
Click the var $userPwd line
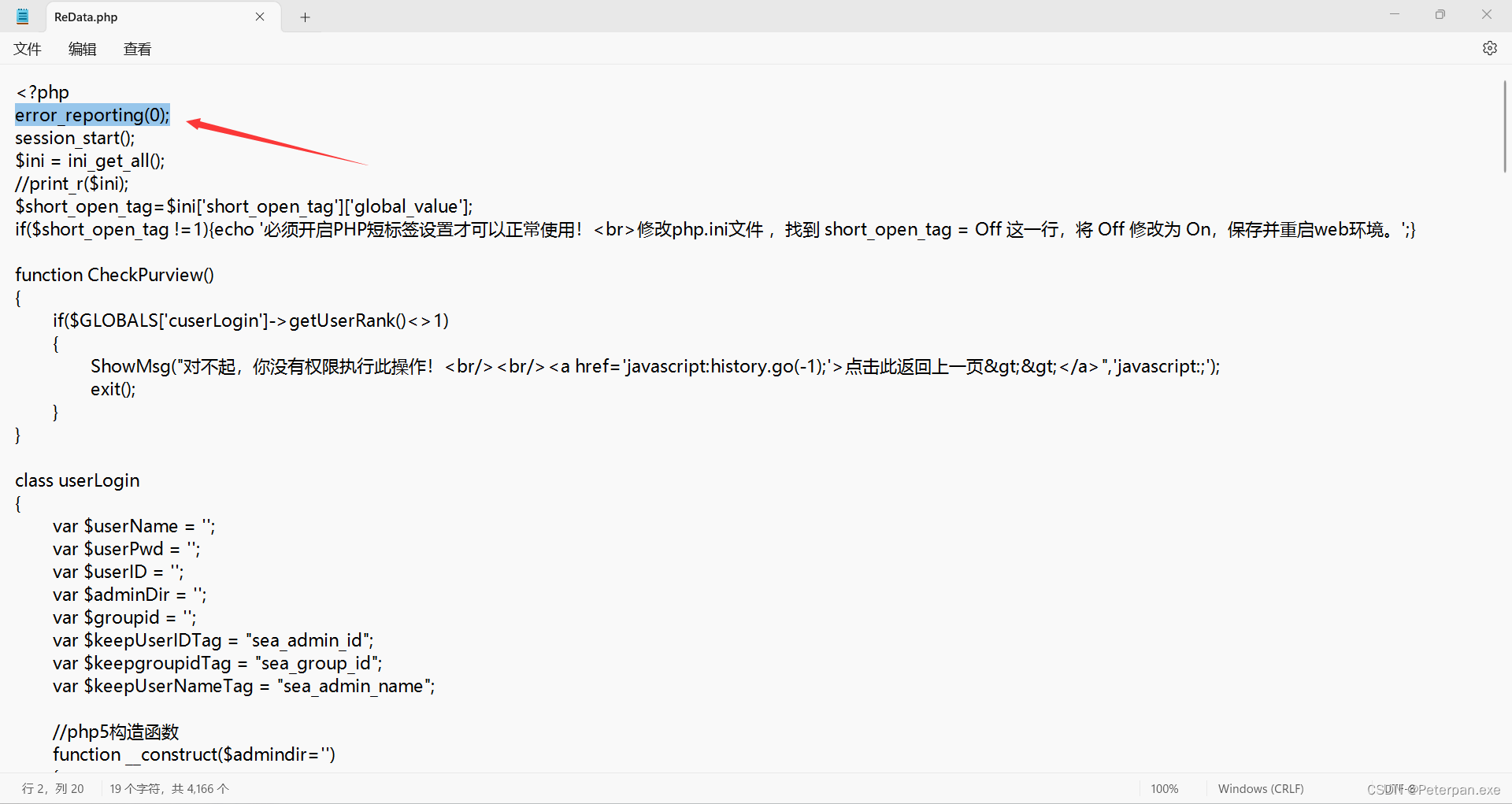click(126, 550)
